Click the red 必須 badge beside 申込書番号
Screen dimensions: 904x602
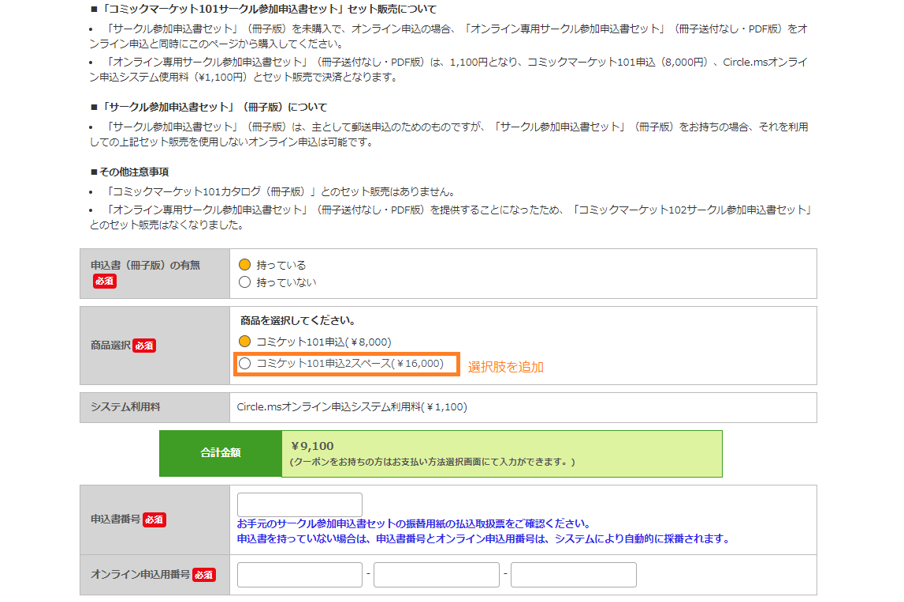click(154, 519)
